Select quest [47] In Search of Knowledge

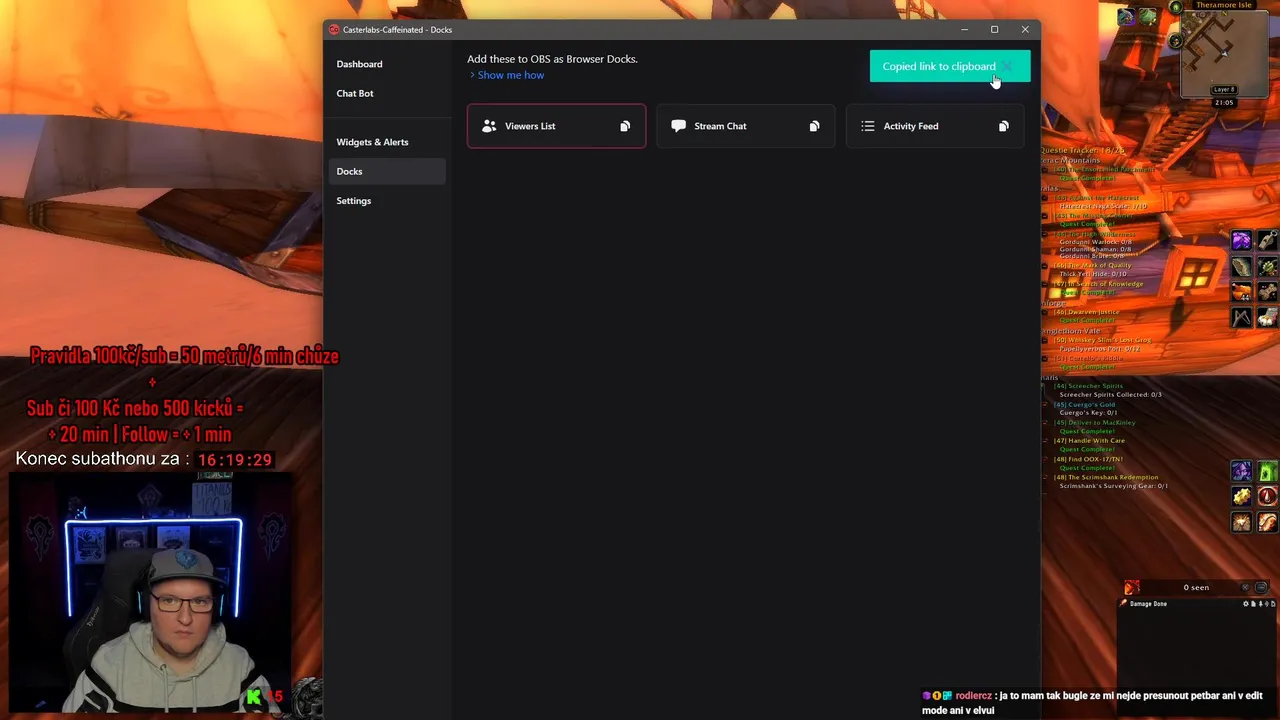pyautogui.click(x=1098, y=284)
